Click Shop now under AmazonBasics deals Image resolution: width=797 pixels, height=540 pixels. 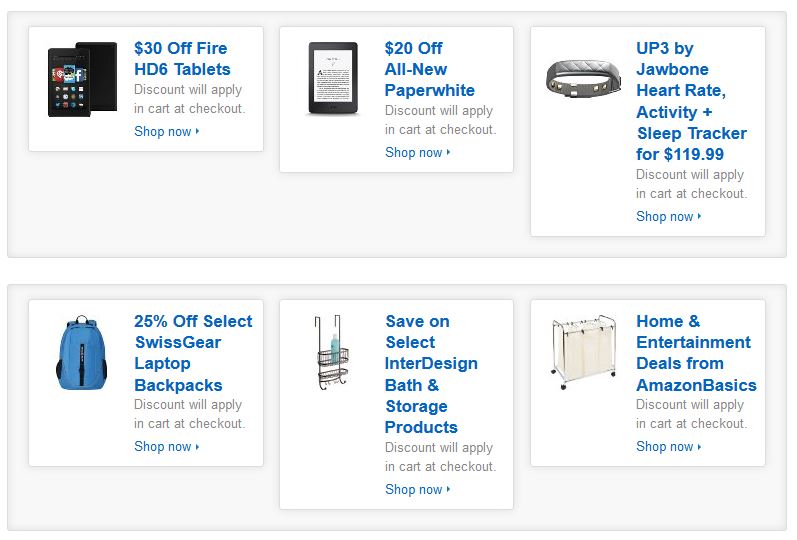[664, 446]
